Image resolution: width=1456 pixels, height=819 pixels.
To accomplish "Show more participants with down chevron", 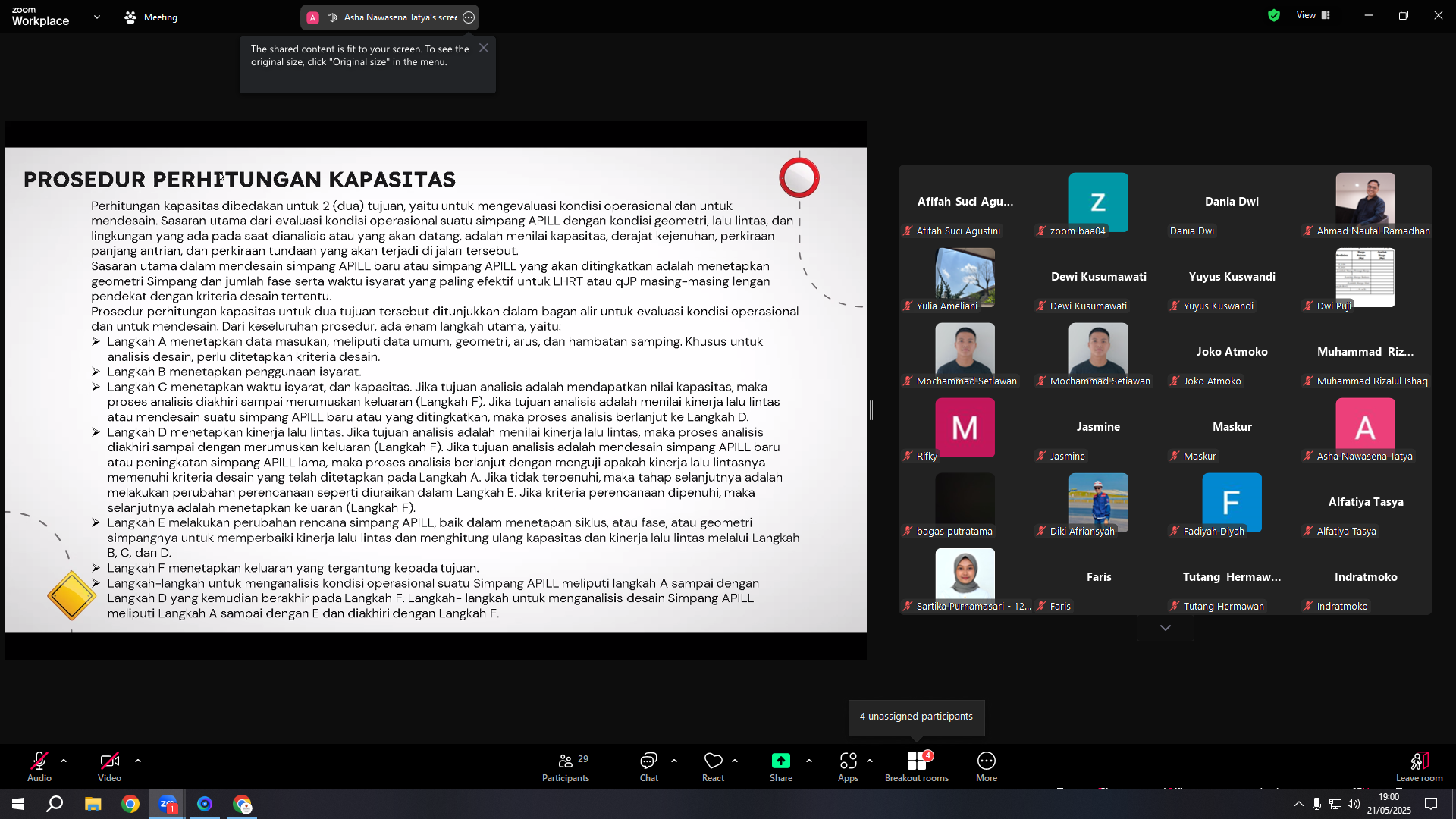I will point(1166,628).
